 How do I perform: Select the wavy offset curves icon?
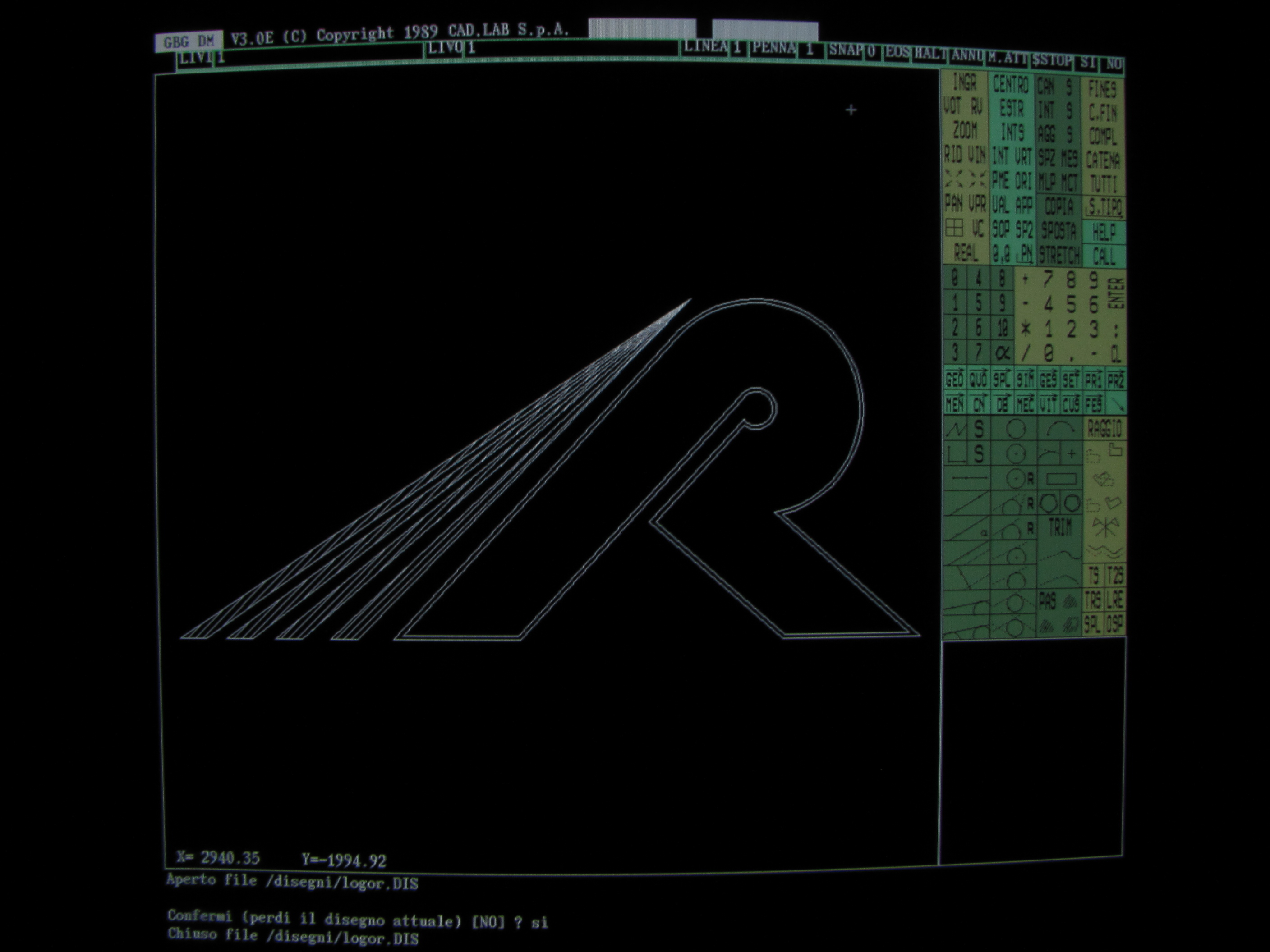tap(1104, 552)
